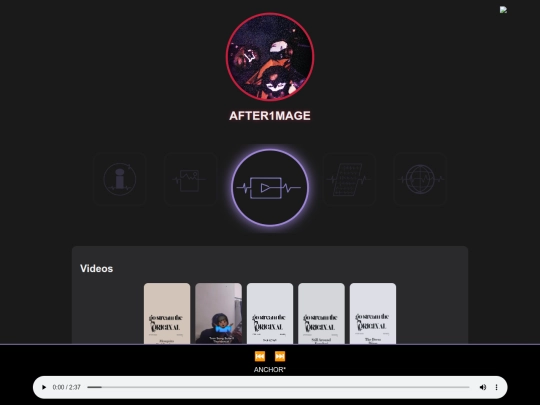
Task: Skip to the previous track
Action: (260, 356)
